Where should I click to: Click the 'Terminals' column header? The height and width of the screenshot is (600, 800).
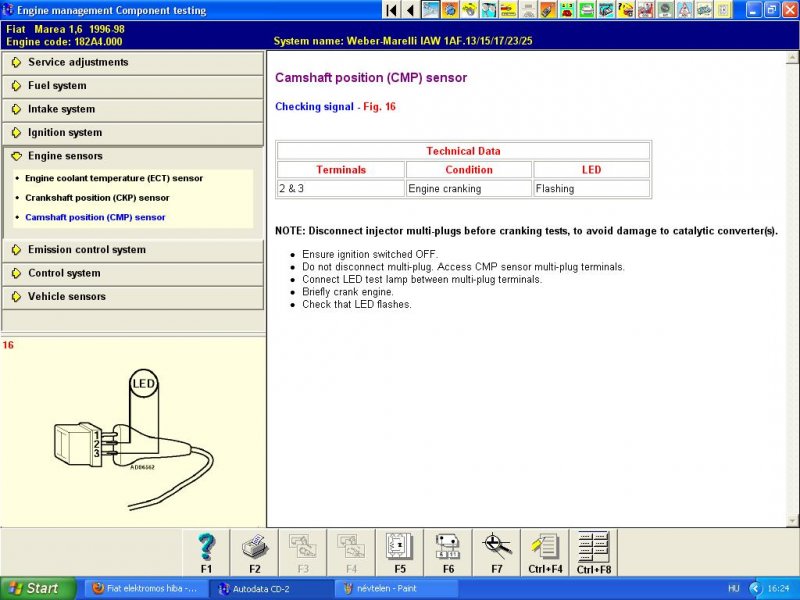click(x=341, y=170)
